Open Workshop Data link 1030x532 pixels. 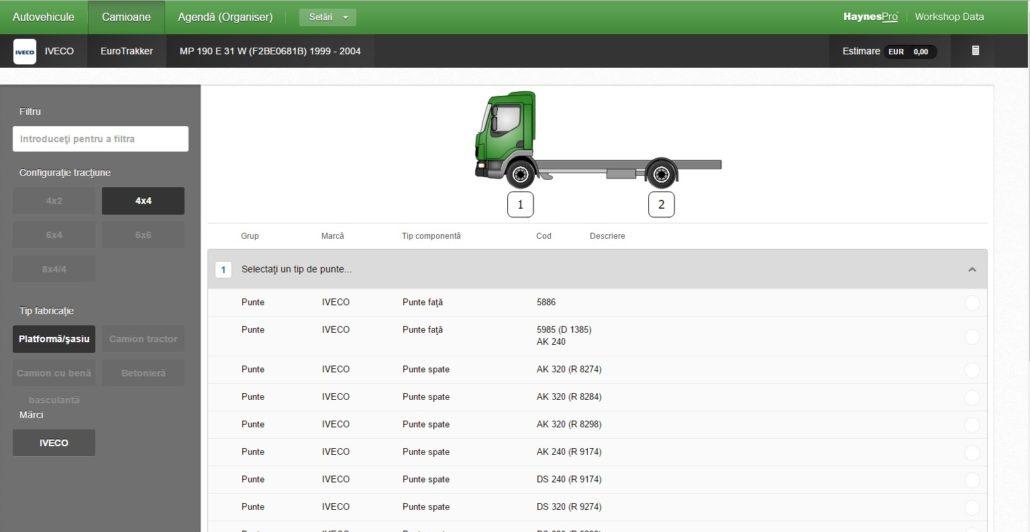[x=949, y=17]
